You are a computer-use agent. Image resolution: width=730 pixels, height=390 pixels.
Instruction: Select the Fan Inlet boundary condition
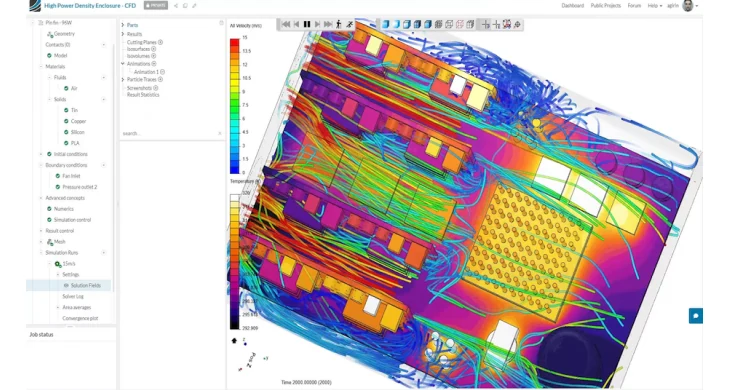point(71,176)
